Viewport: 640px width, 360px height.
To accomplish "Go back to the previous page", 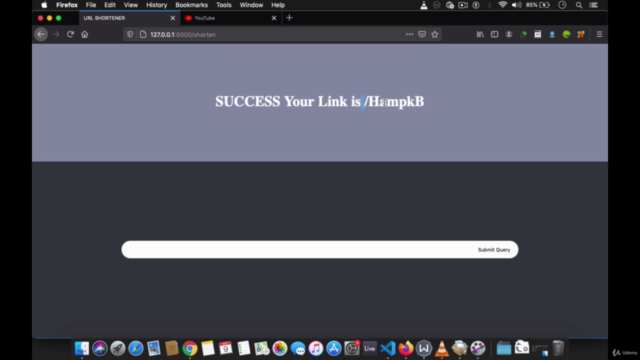I will tap(41, 34).
